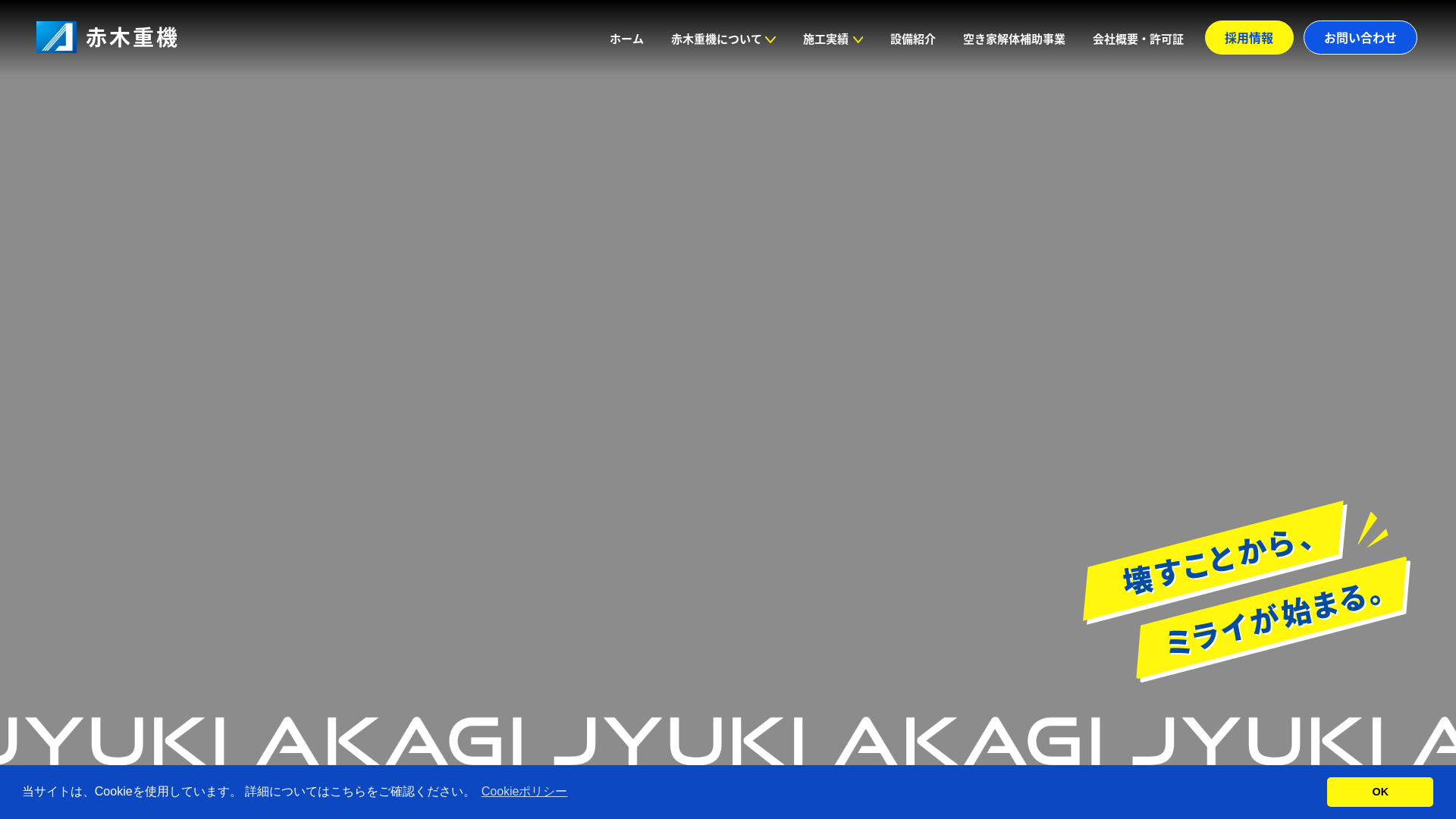This screenshot has width=1456, height=819.
Task: Open the 赤木重機について menu label
Action: tap(715, 39)
